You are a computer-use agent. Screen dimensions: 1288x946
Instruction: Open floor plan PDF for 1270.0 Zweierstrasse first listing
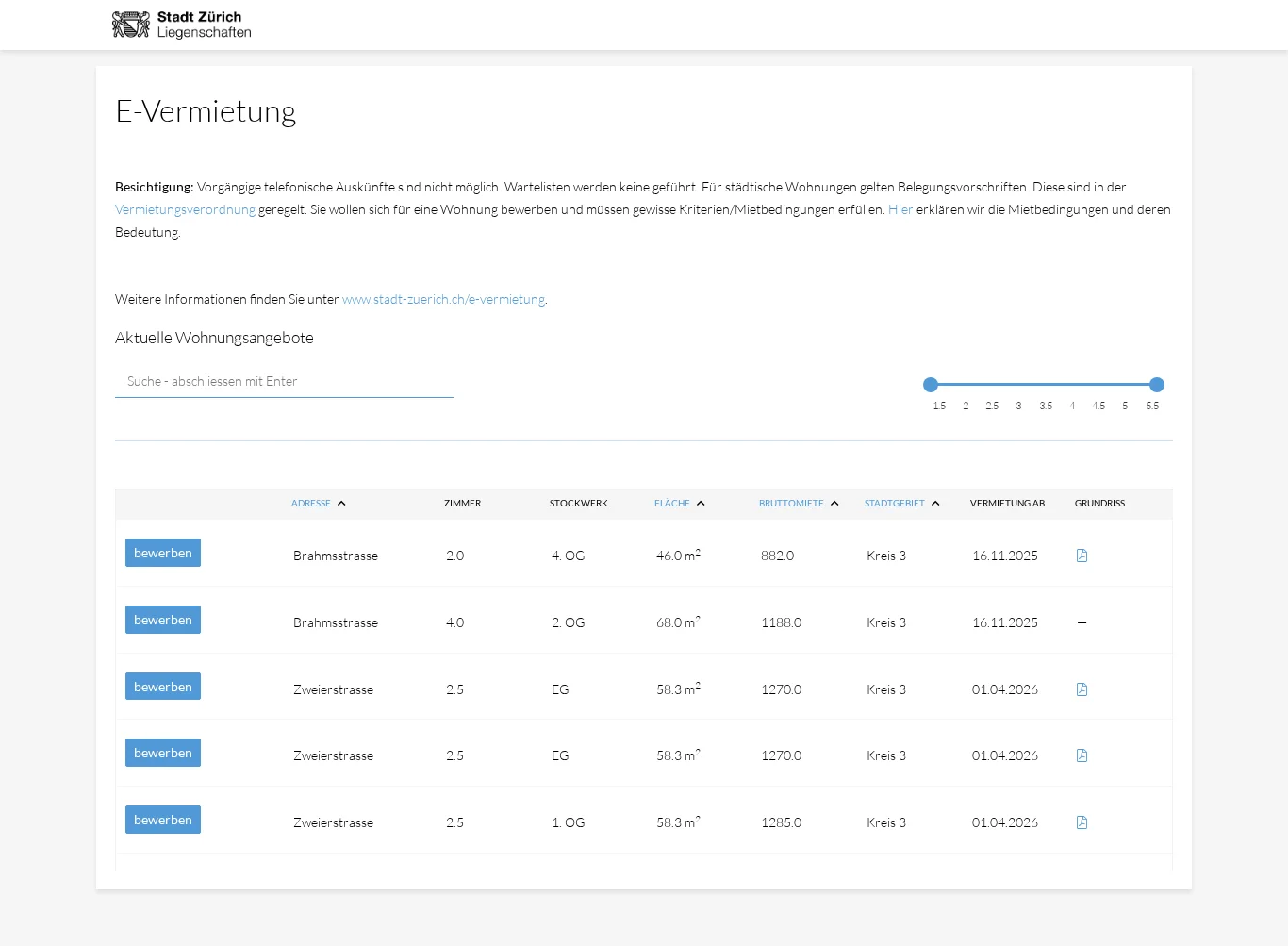[1082, 689]
